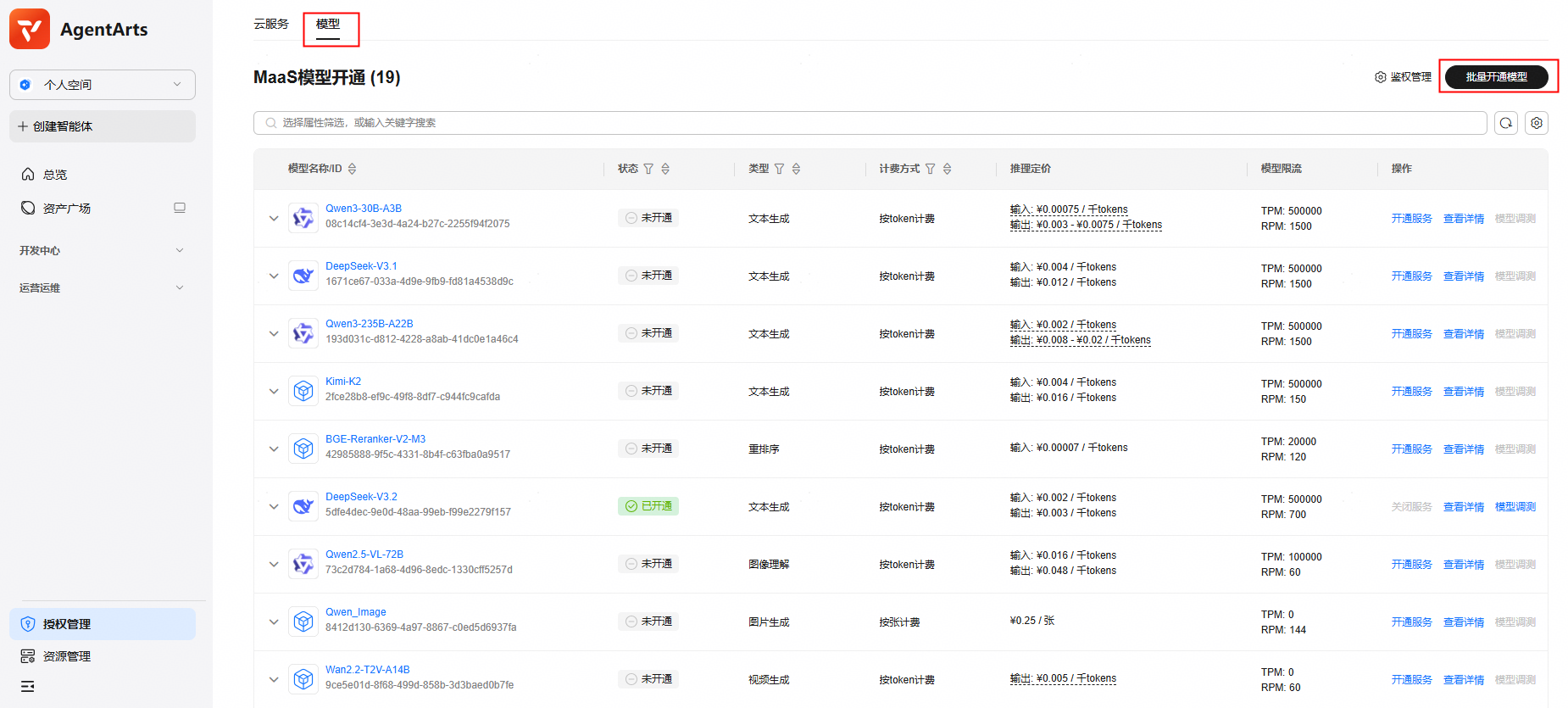
Task: Sort by 模型名称/ID column
Action: 352,169
